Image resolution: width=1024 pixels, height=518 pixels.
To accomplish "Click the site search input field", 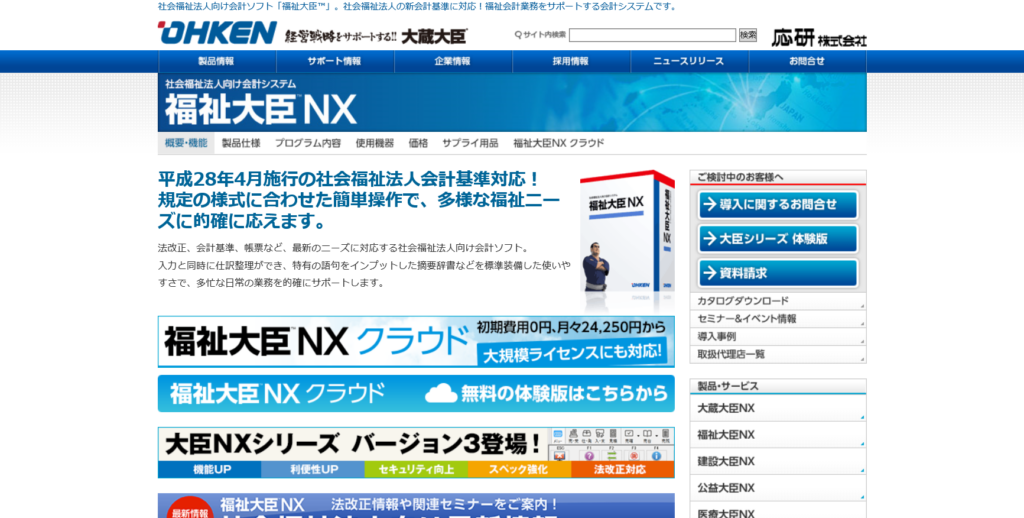I will point(652,35).
